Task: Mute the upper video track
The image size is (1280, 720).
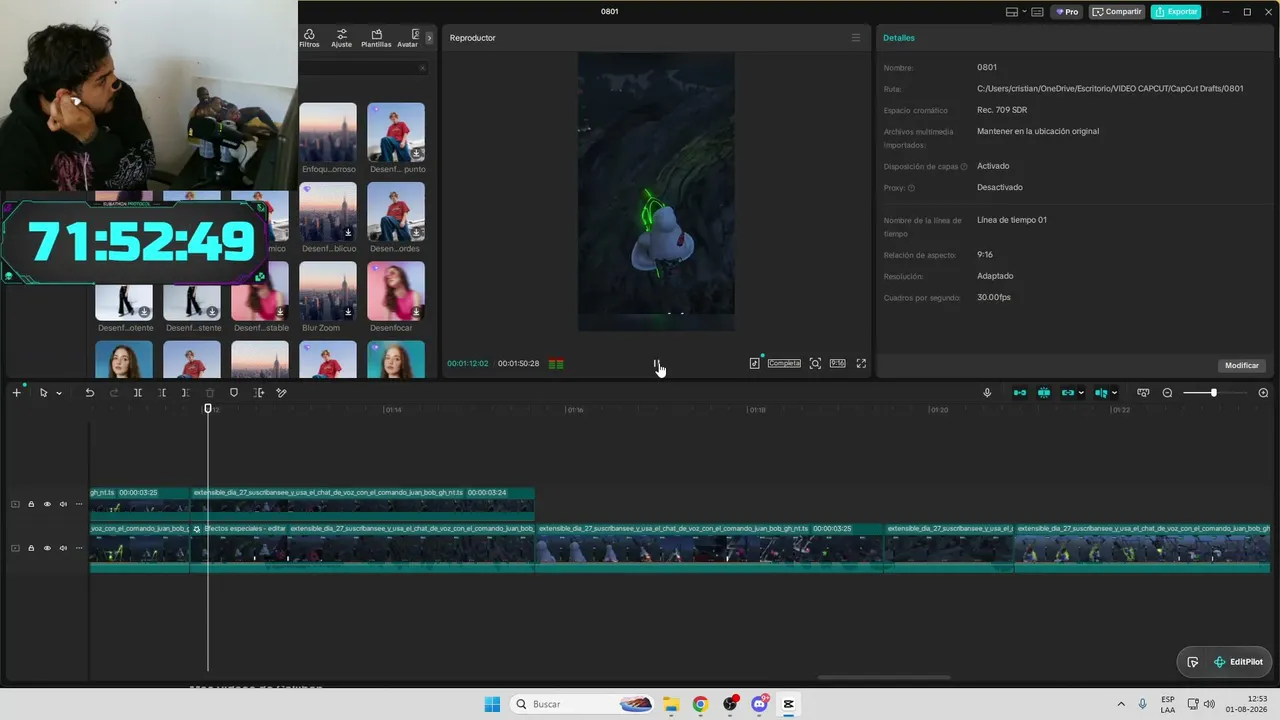Action: point(63,504)
